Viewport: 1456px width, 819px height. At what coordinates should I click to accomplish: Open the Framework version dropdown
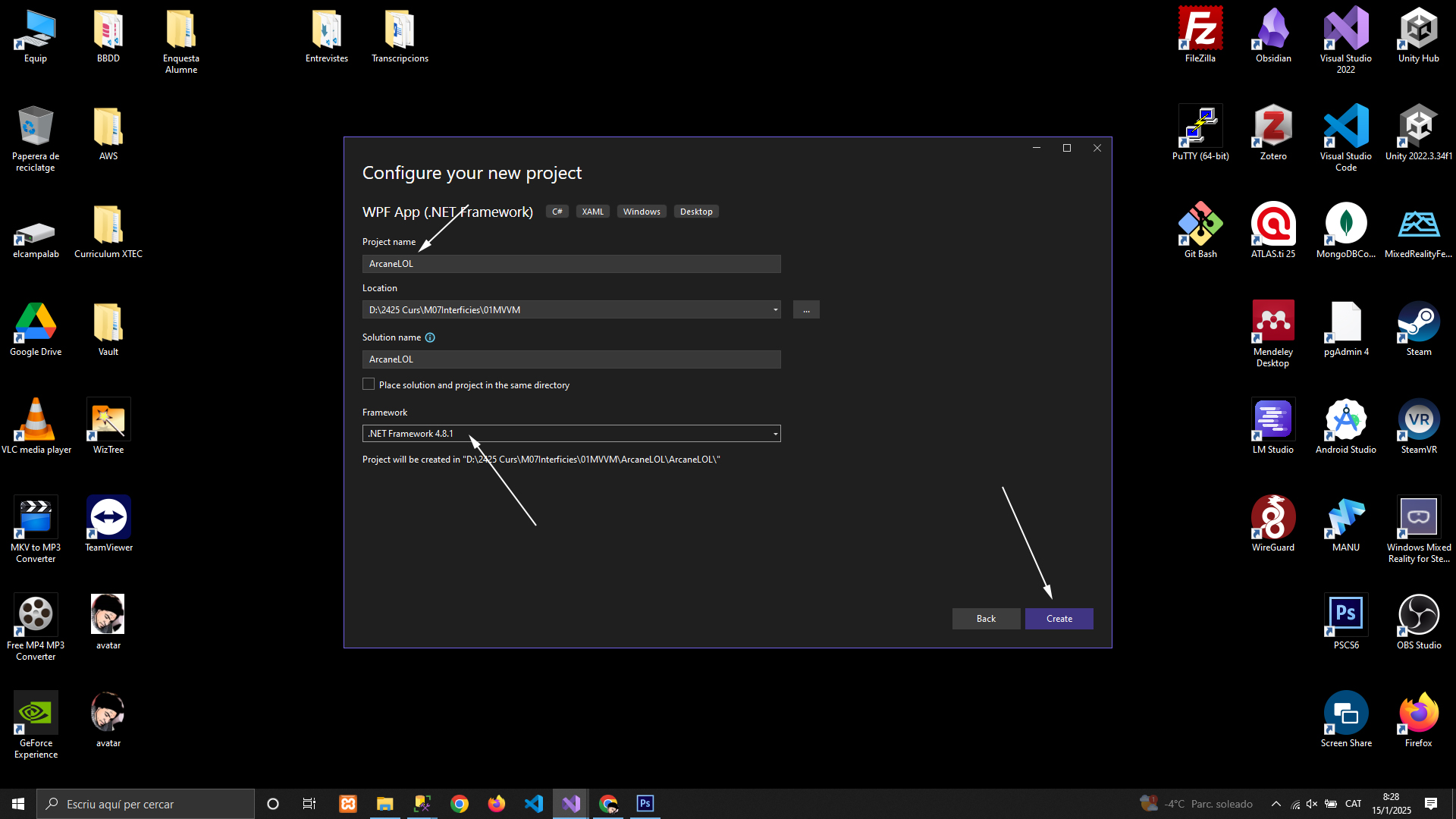[x=571, y=434]
